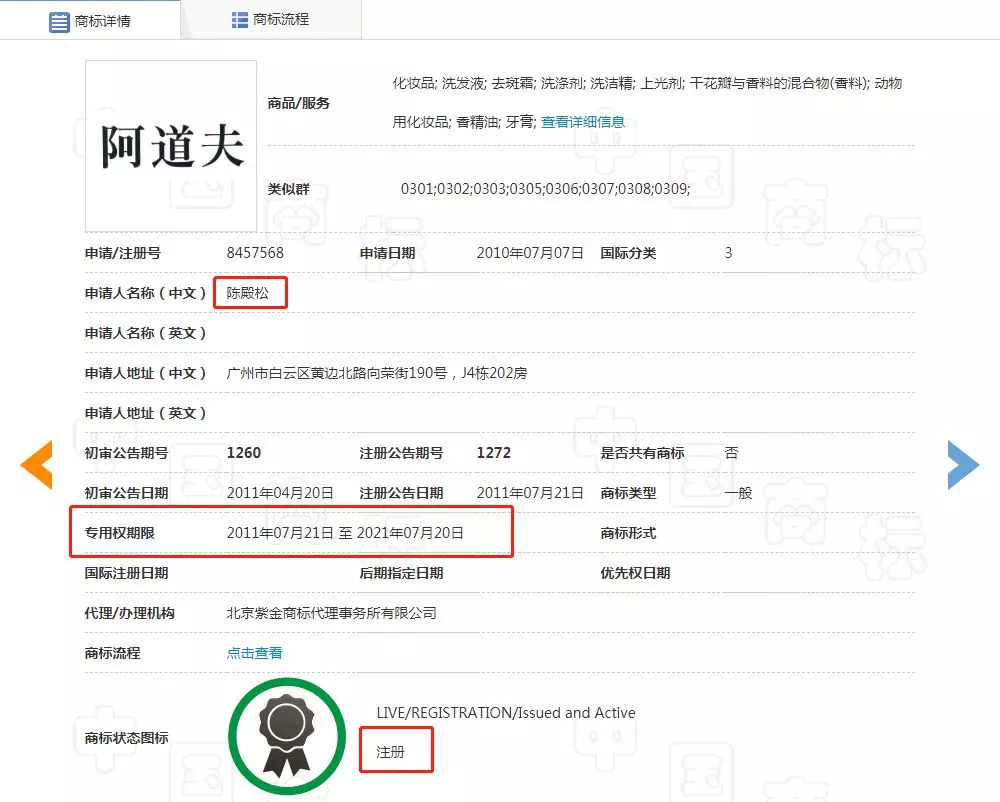Viewport: 1000px width, 802px height.
Task: Click the 阿道夫 trademark image
Action: pyautogui.click(x=171, y=146)
